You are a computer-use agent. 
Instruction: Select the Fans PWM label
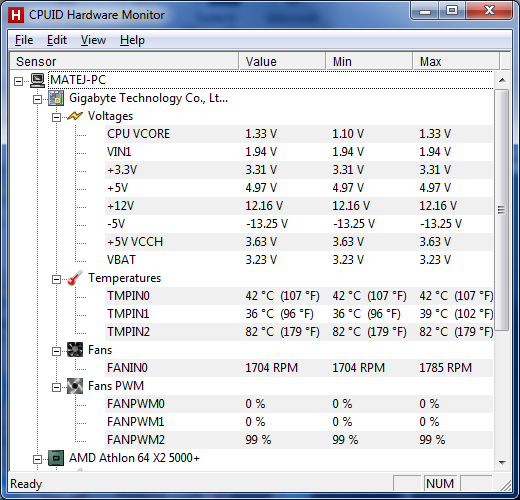coord(116,386)
